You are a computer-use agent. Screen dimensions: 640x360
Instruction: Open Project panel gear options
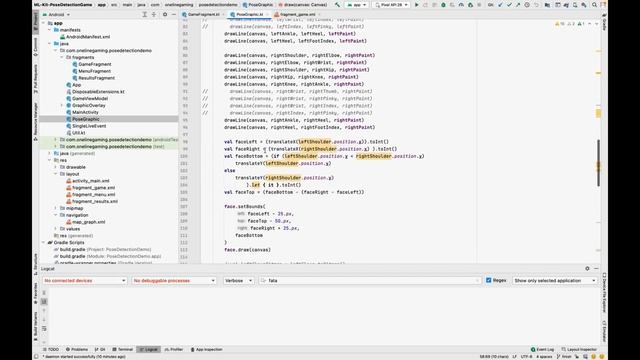pyautogui.click(x=165, y=14)
